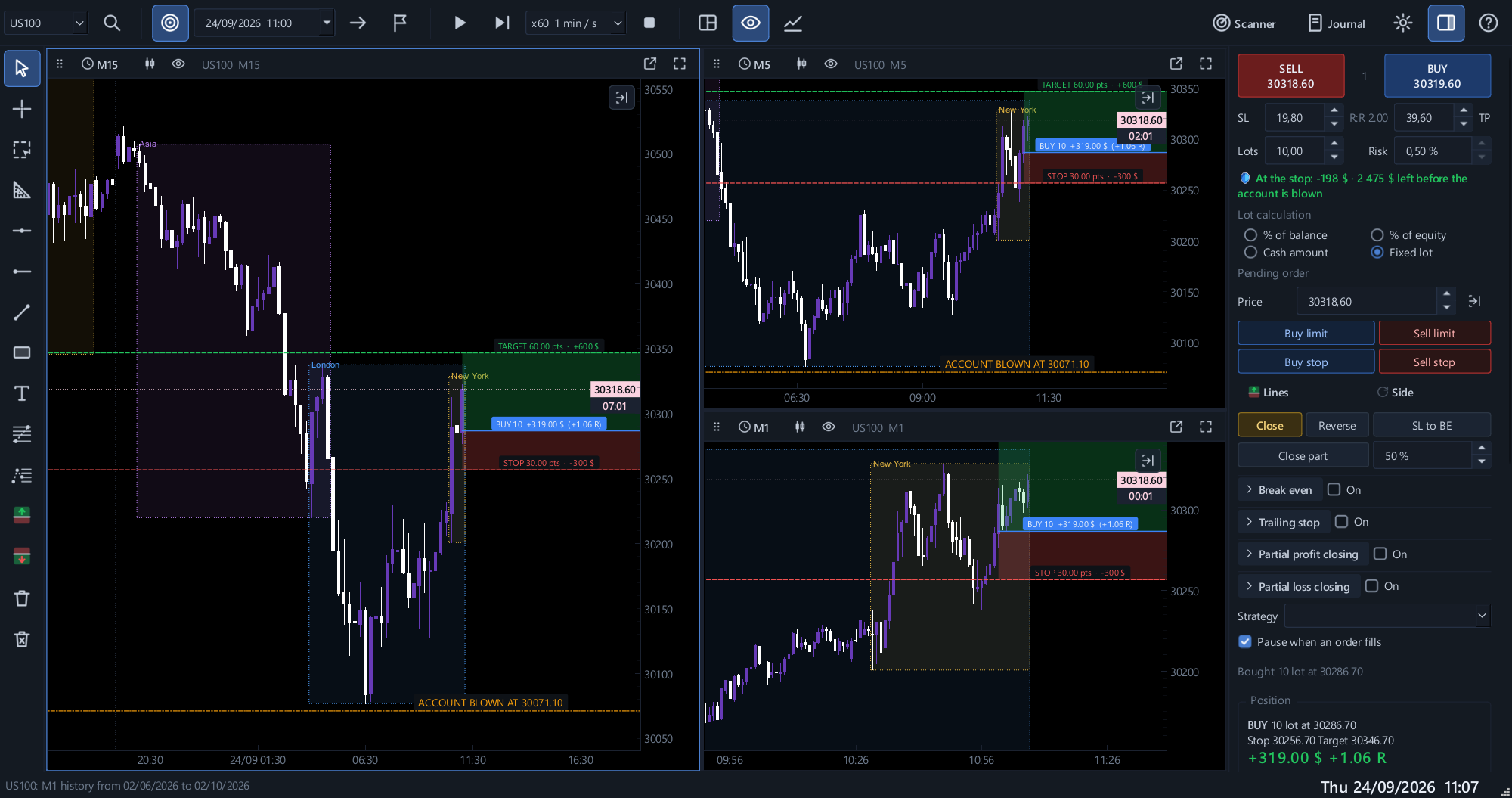
Task: Open candle style settings on M1 chart
Action: pyautogui.click(x=800, y=427)
